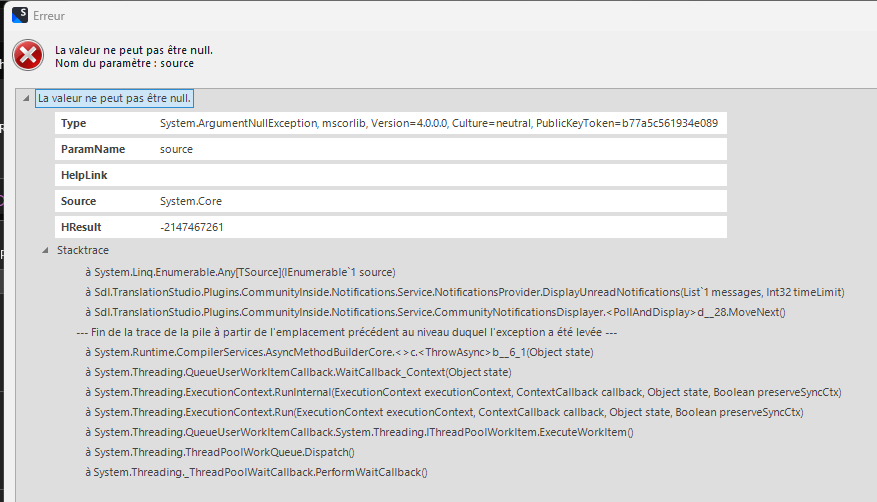Click the ParamName label
Screen dimensions: 877x502
93,149
